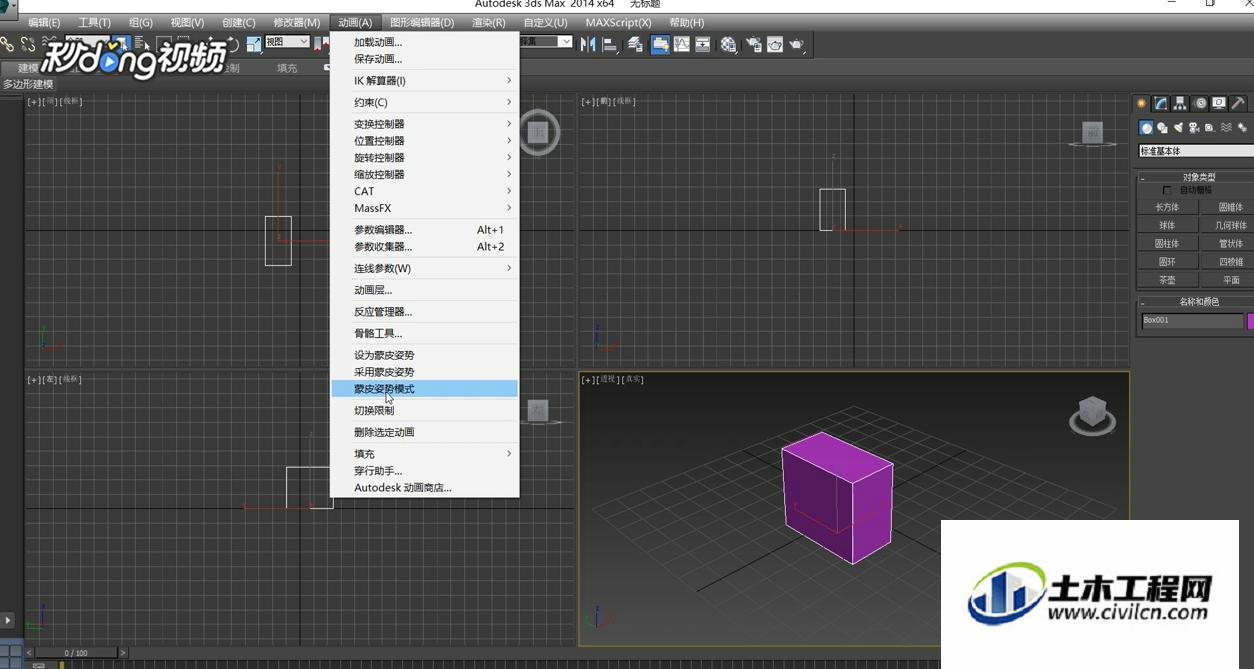This screenshot has width=1254, height=669.
Task: Select the Systems category icon
Action: point(1242,128)
